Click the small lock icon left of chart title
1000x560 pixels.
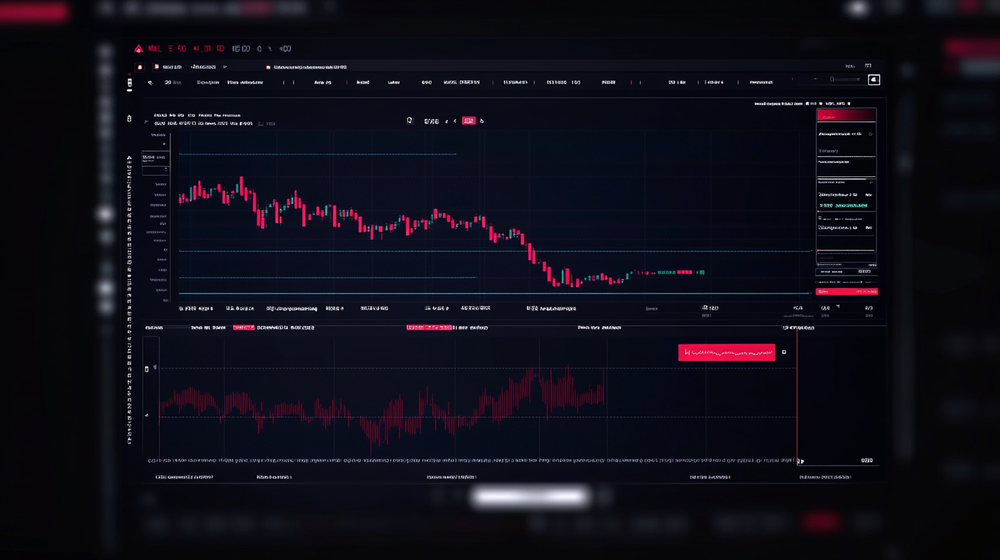[x=129, y=118]
